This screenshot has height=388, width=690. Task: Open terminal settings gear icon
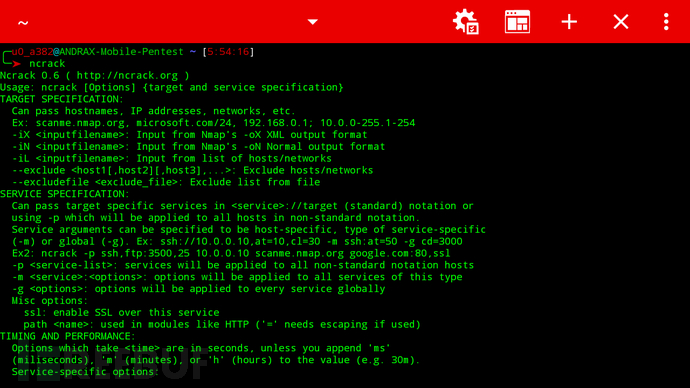click(x=466, y=22)
